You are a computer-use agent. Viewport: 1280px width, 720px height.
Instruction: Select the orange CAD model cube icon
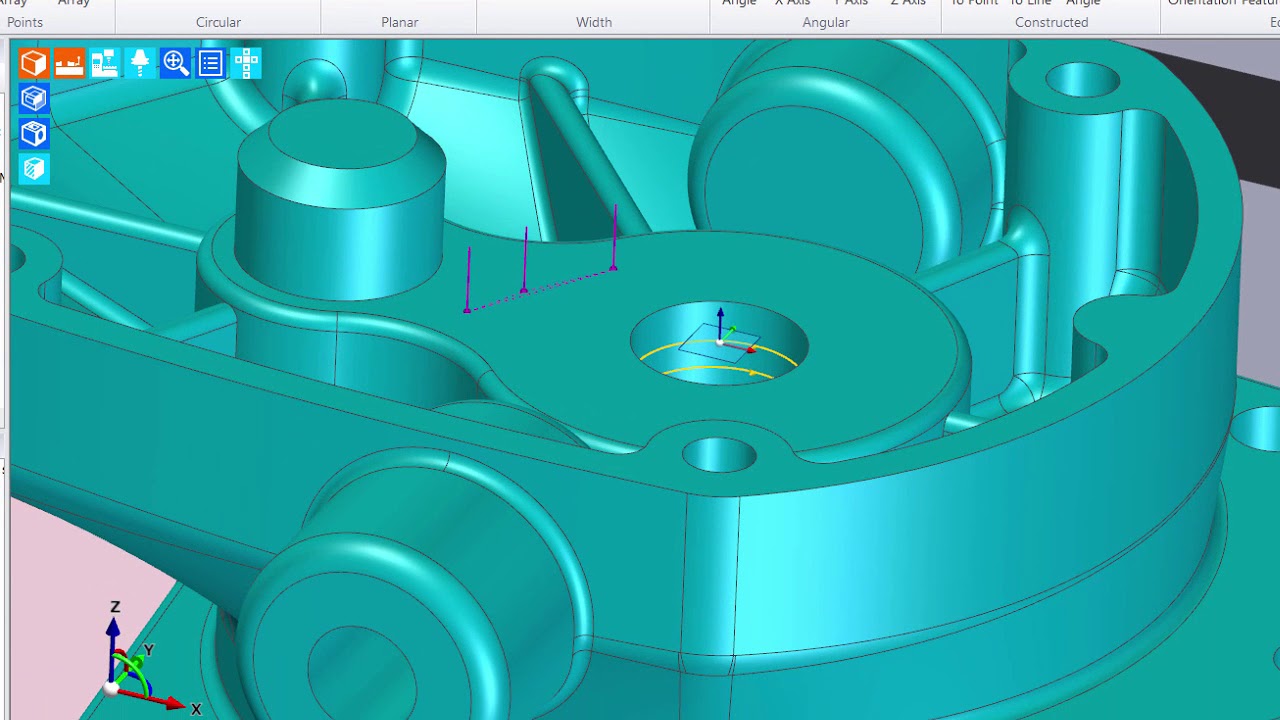(34, 63)
